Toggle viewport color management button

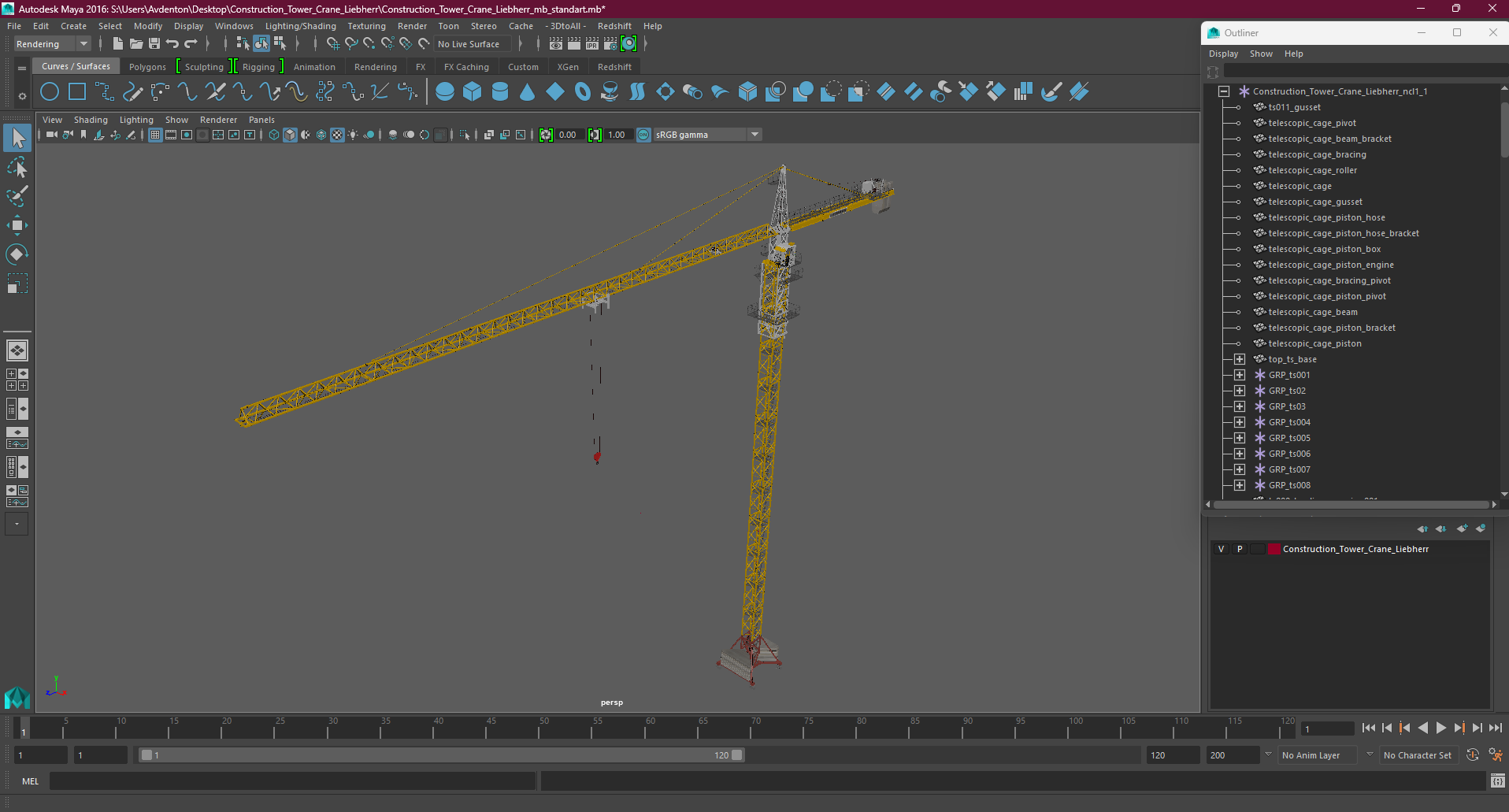pyautogui.click(x=643, y=135)
